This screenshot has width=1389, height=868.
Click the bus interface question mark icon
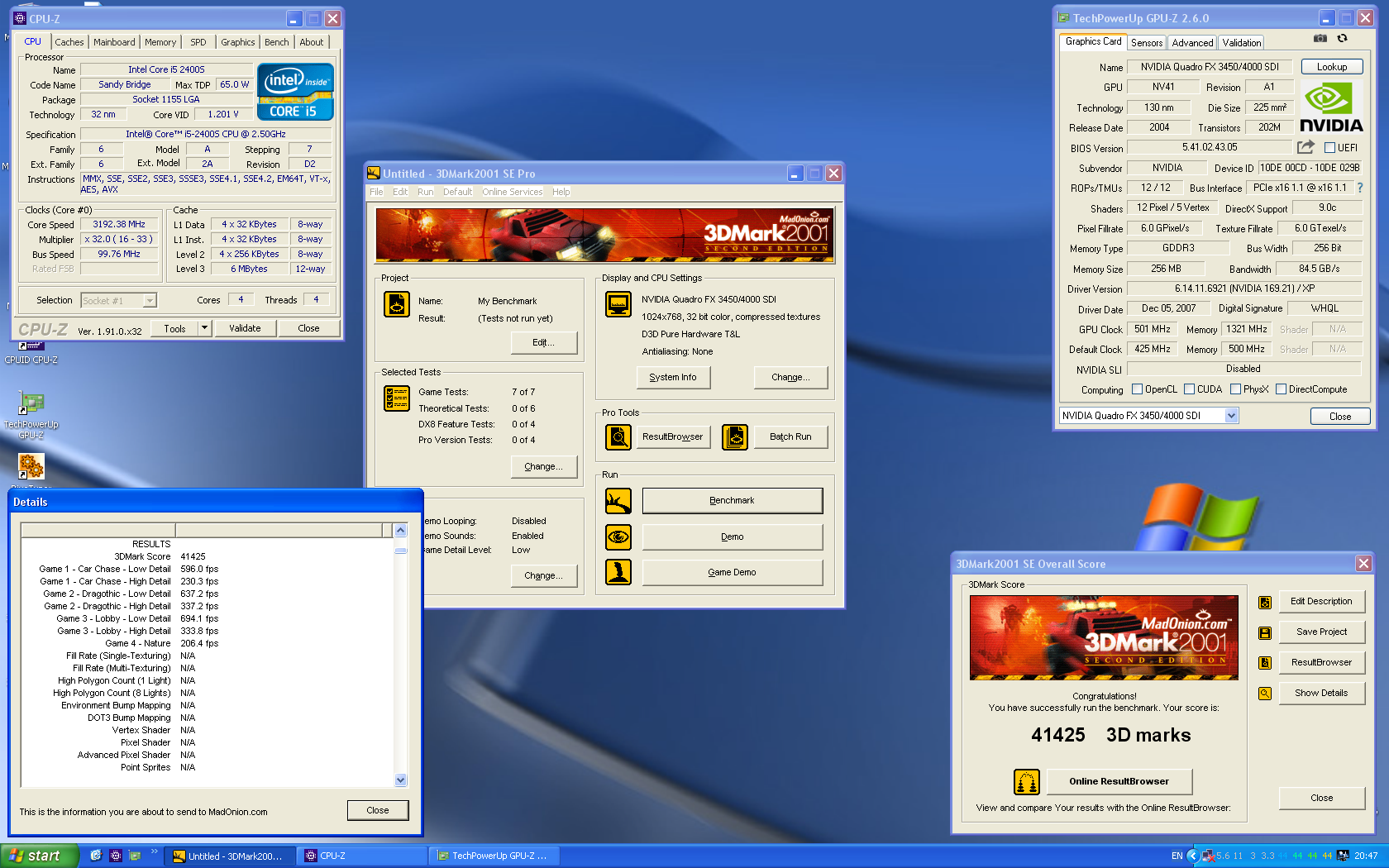coord(1359,188)
